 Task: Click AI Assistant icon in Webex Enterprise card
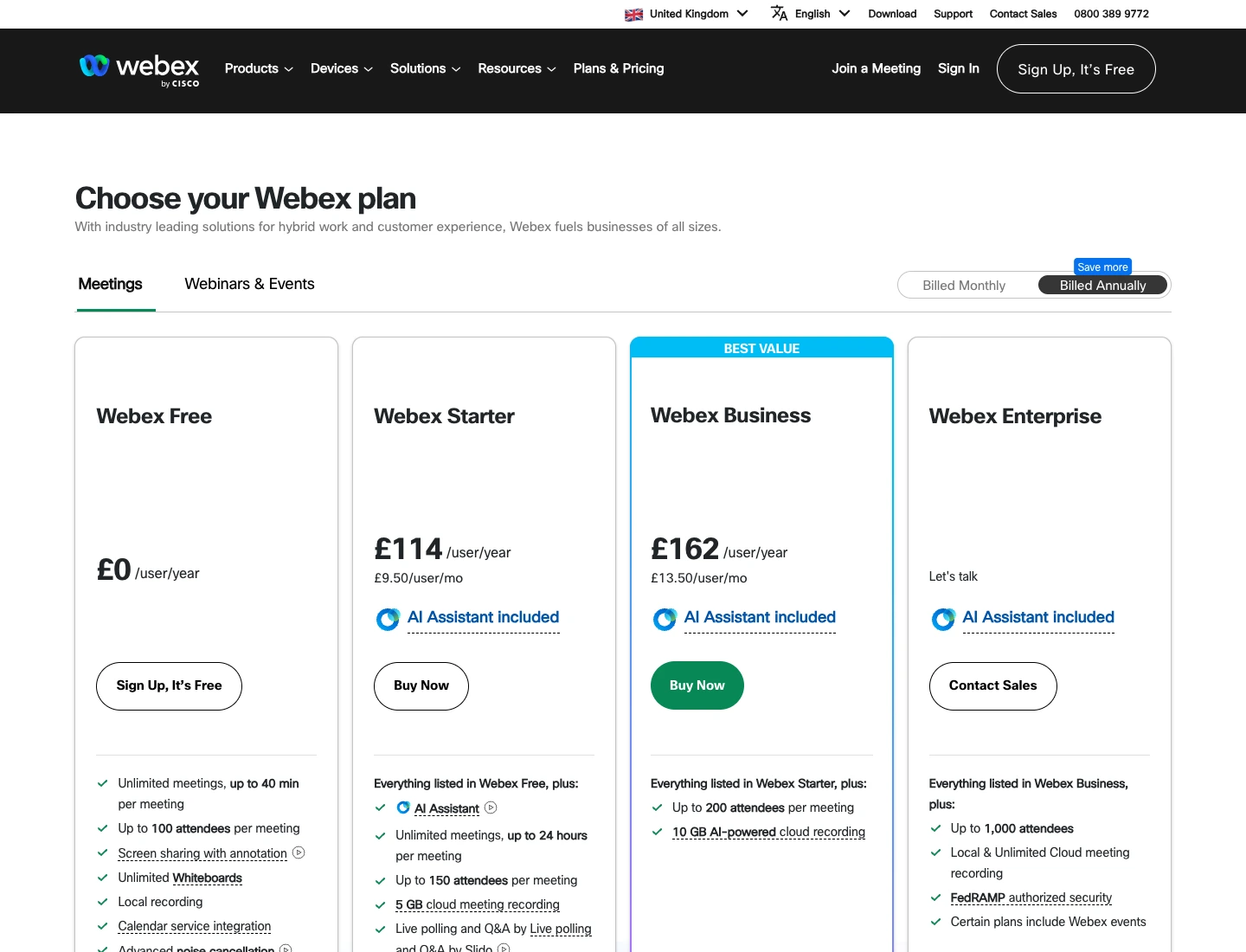click(x=943, y=619)
